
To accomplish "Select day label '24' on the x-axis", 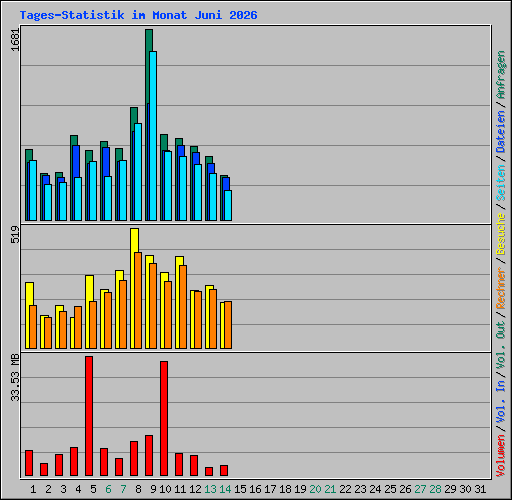I will point(375,489).
